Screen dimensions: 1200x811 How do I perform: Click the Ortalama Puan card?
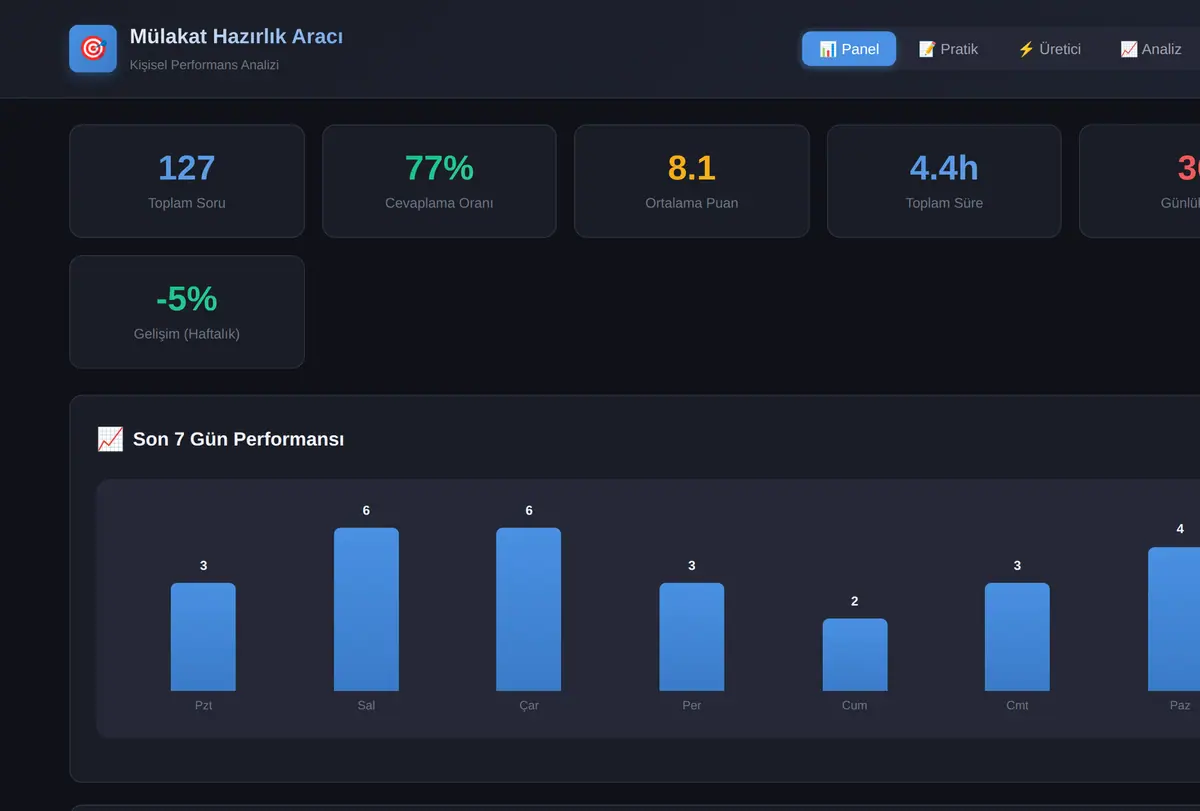point(692,181)
